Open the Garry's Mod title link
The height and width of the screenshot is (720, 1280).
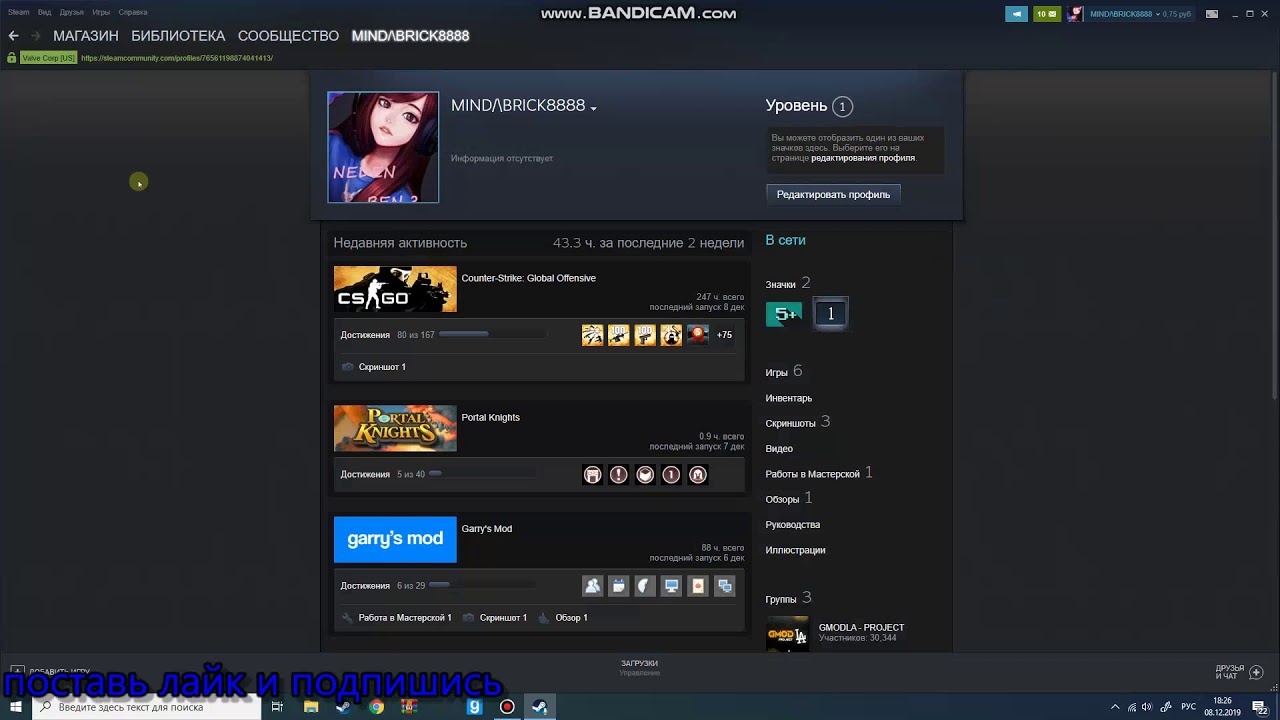click(486, 528)
